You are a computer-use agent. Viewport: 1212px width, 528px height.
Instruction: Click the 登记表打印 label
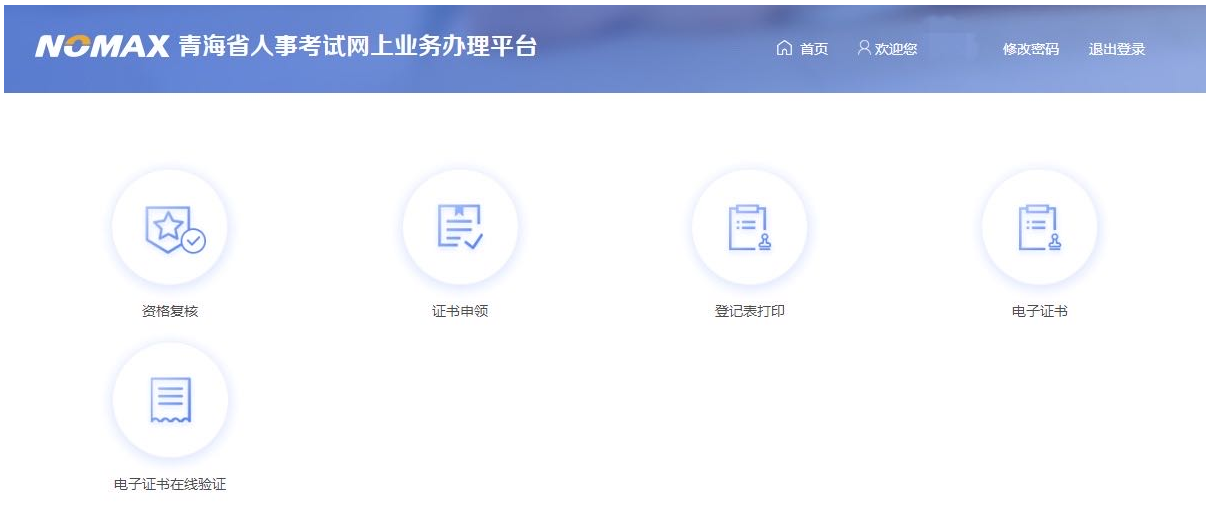(750, 311)
